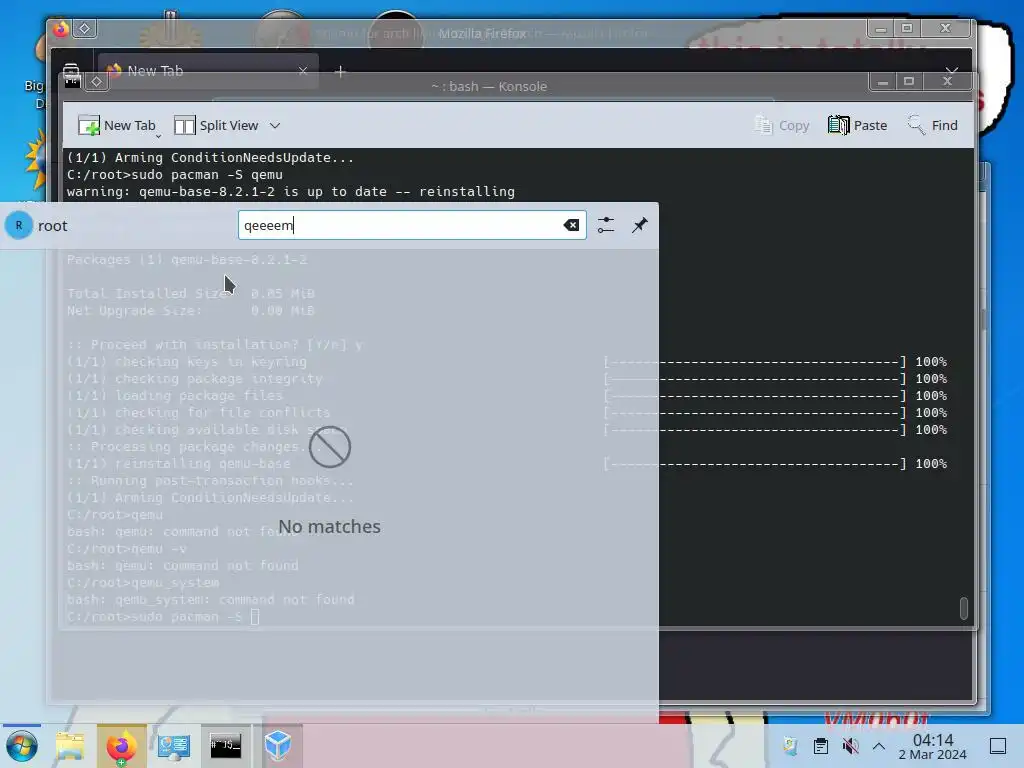Click New Tab in Konsole toolbar
The width and height of the screenshot is (1024, 768).
click(116, 125)
